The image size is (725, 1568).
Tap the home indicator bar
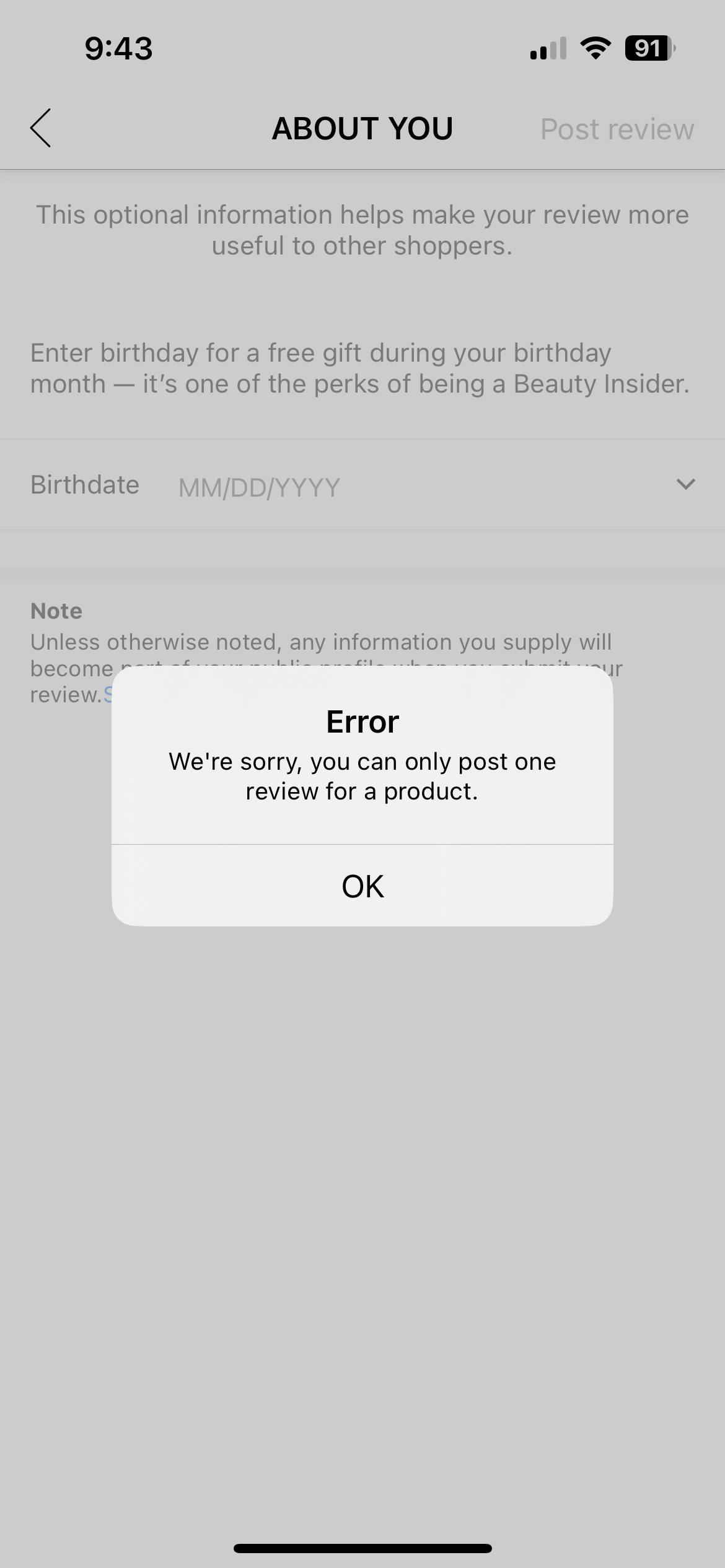point(362,1548)
